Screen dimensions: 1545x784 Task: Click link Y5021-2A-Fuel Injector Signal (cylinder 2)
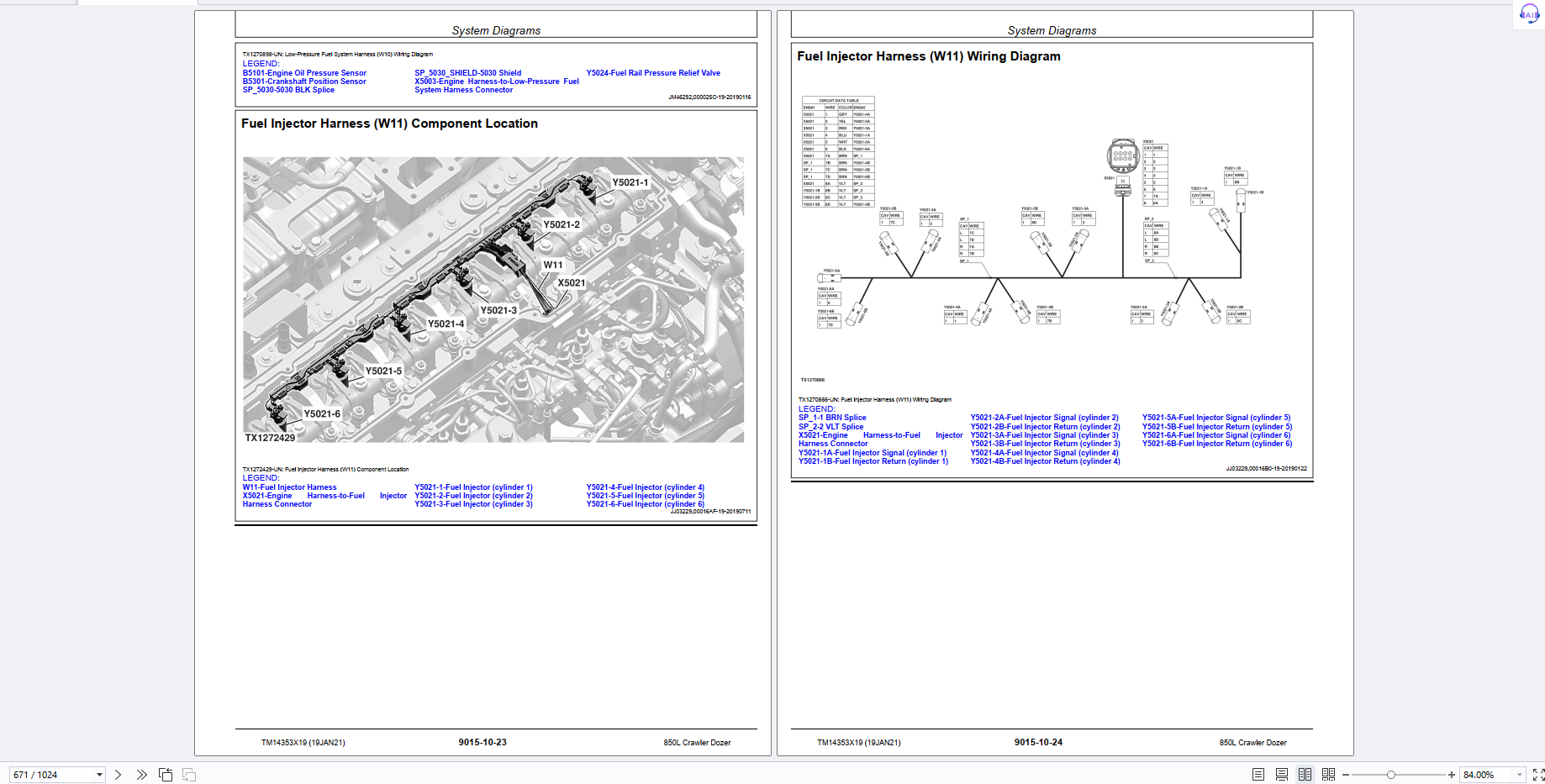coord(1045,418)
